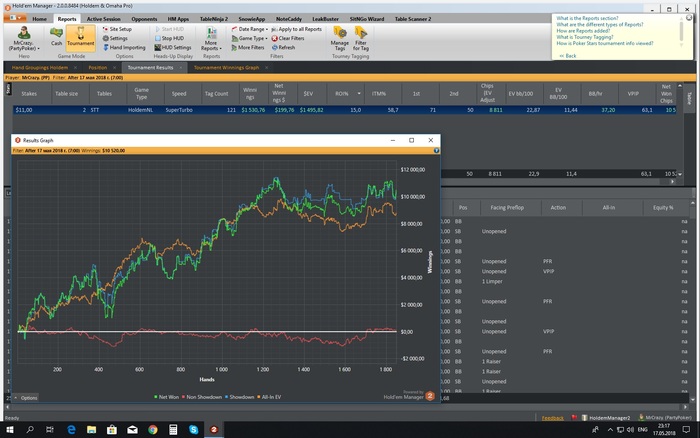Toggle the Showdown legend series
This screenshot has width=700, height=438.
[239, 397]
